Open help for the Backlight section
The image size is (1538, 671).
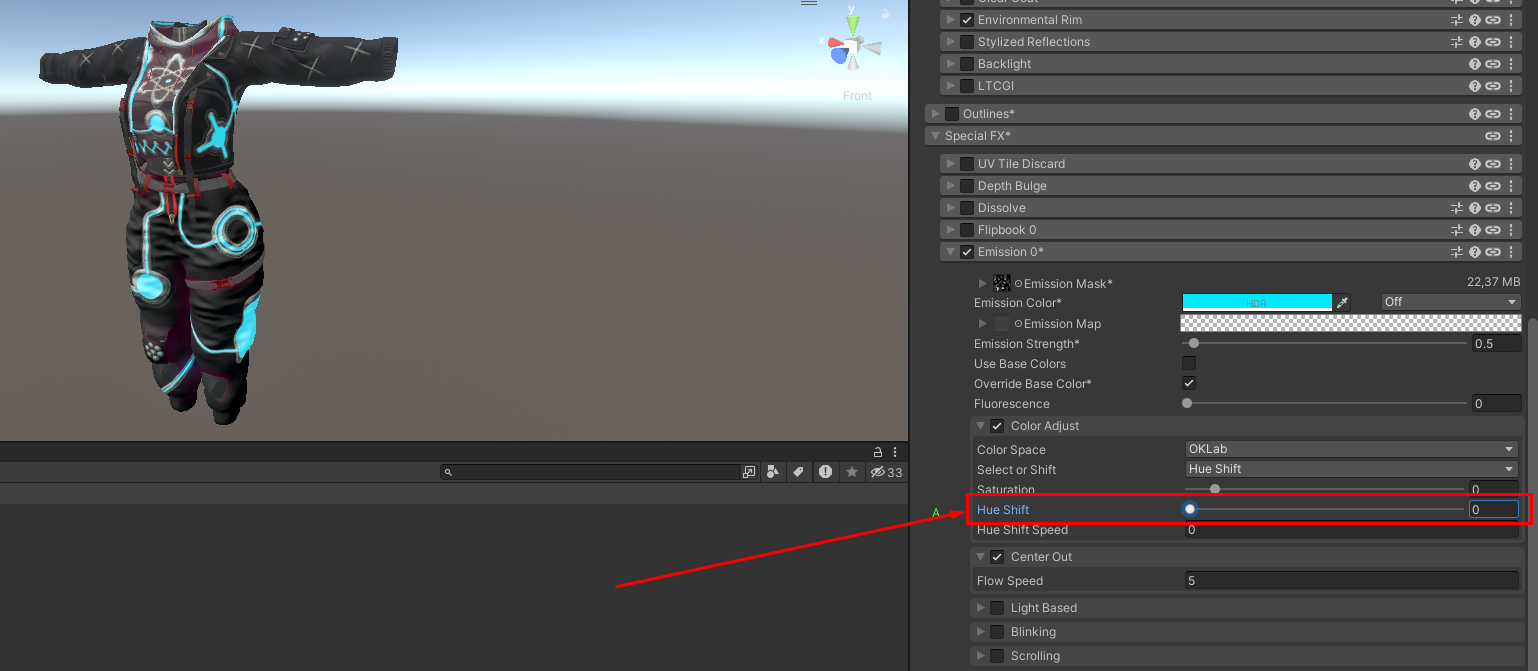click(x=1475, y=64)
